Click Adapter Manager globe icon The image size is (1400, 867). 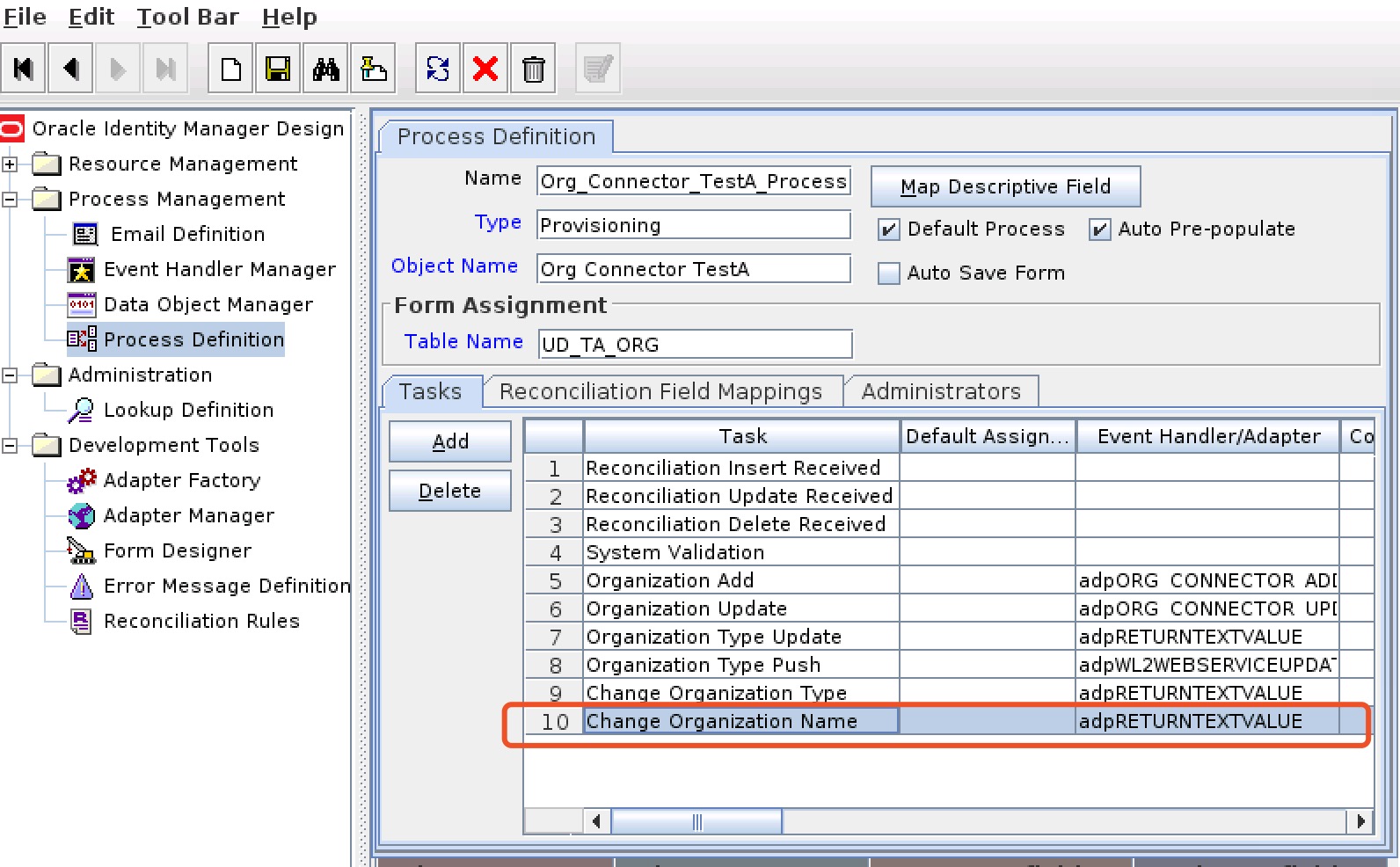click(x=82, y=515)
